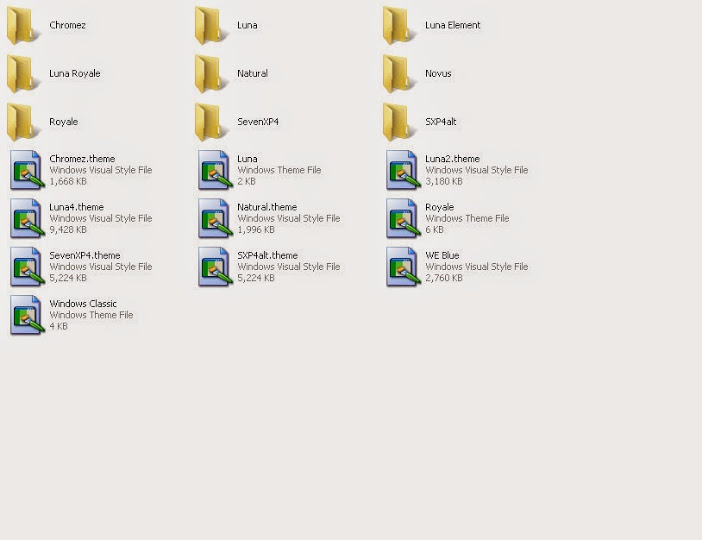Click the '2 KB' size text

[x=247, y=181]
